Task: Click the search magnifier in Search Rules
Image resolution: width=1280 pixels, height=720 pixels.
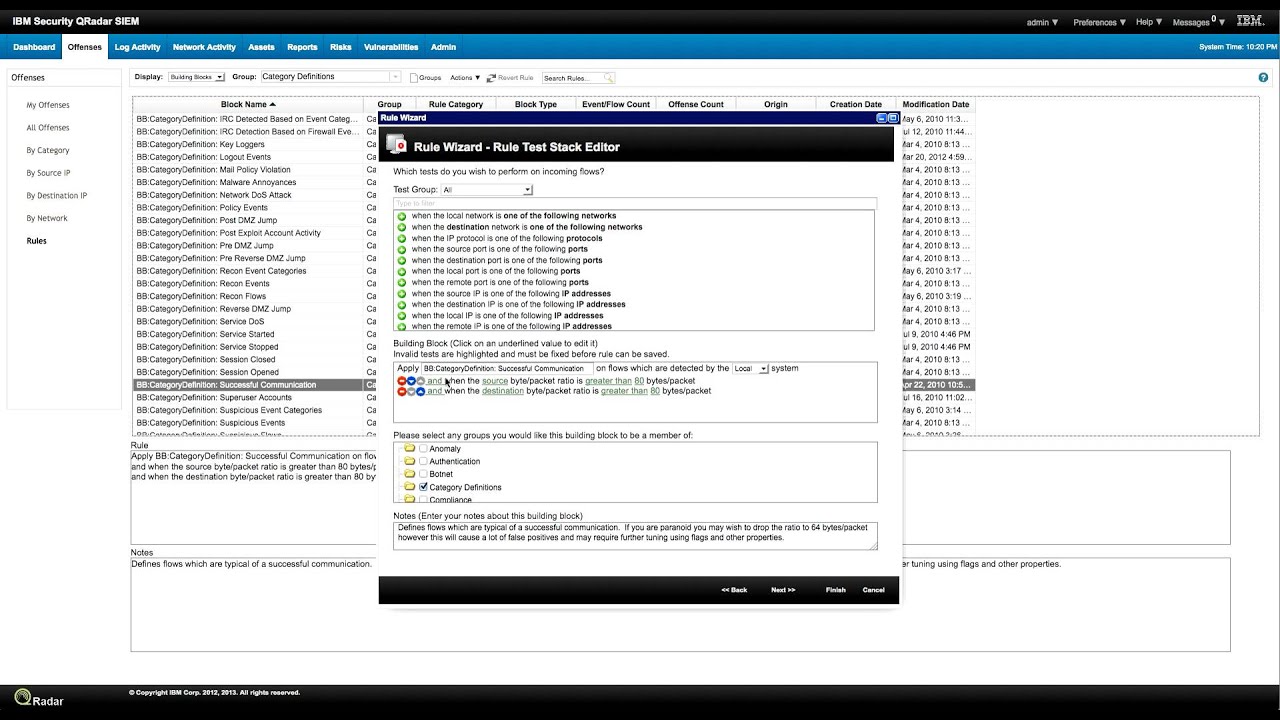Action: tap(608, 77)
